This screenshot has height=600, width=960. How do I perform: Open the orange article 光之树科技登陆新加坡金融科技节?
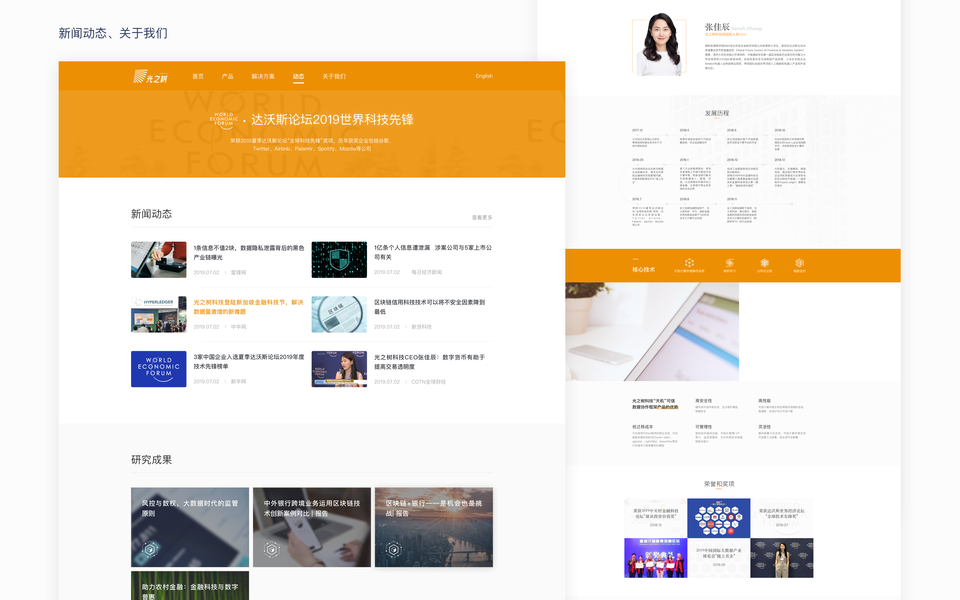click(x=249, y=307)
